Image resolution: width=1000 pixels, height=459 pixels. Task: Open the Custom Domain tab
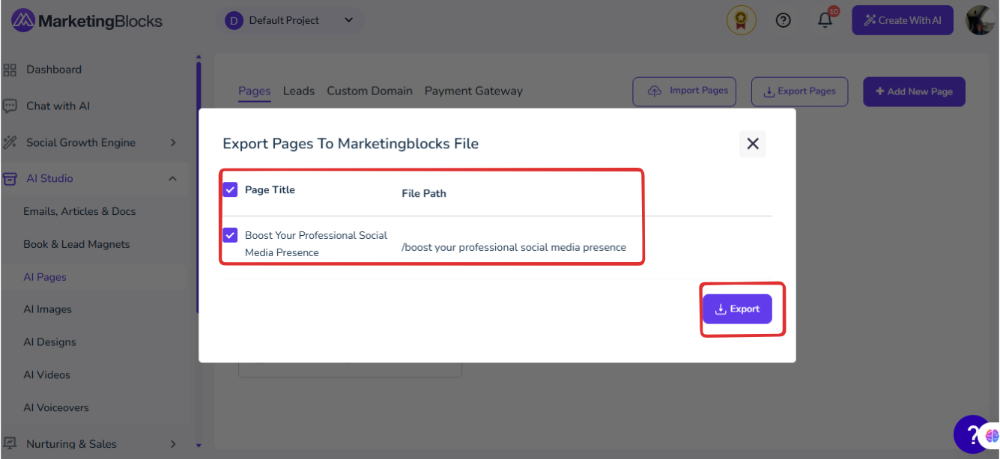pos(369,91)
